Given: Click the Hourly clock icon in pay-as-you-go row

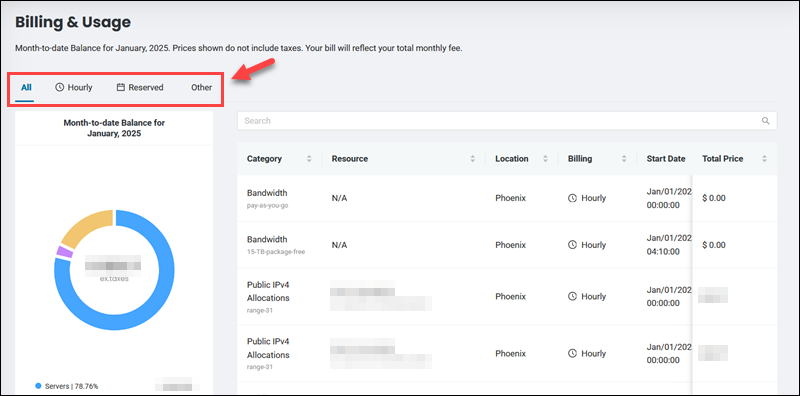Looking at the screenshot, I should [x=572, y=198].
